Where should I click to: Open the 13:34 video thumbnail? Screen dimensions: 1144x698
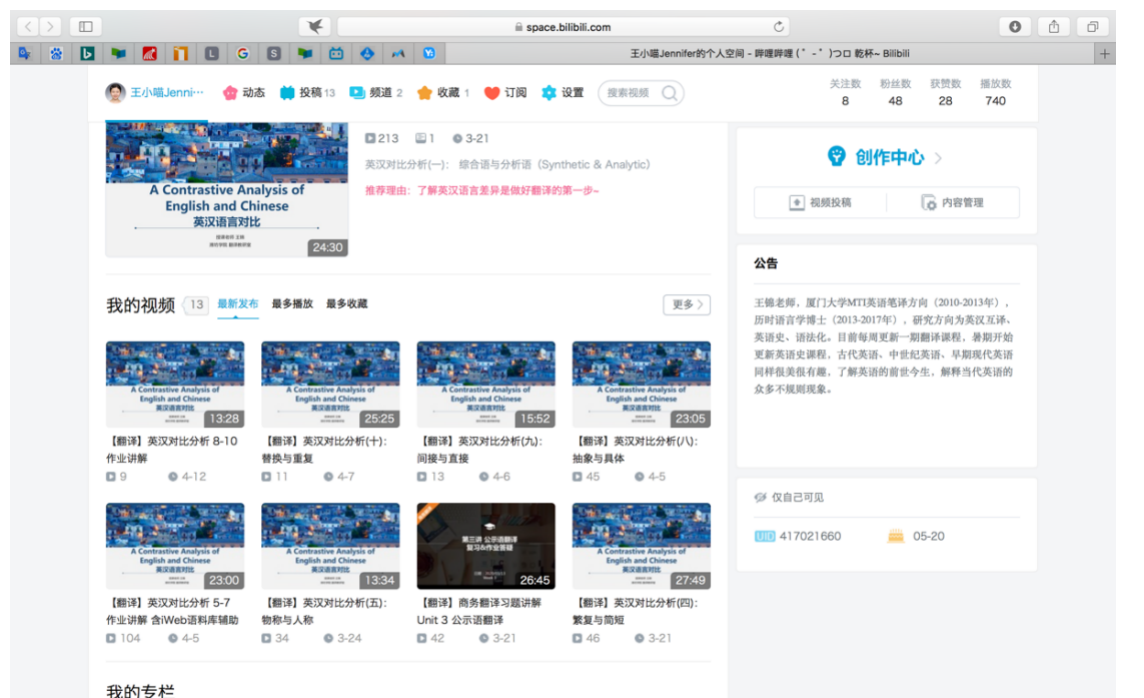[331, 546]
